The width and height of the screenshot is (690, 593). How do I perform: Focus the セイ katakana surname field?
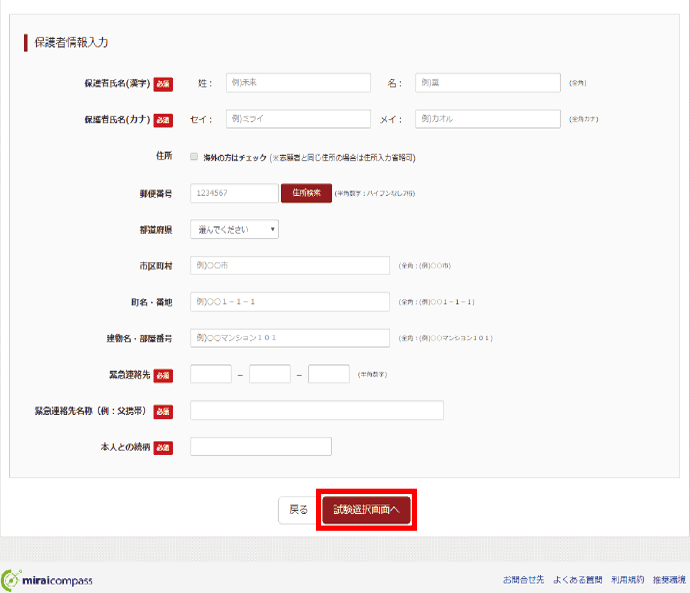(298, 119)
